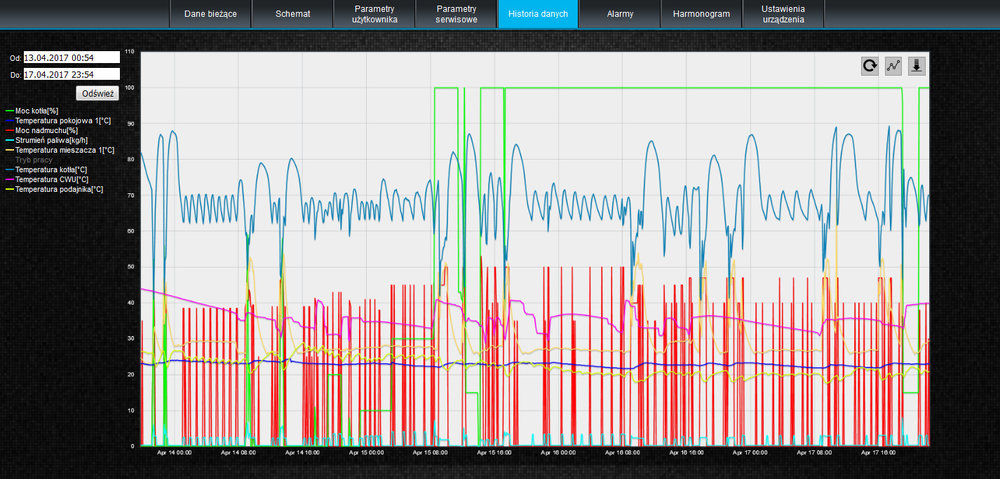Screen dimensions: 1000x479
Task: Toggle Moc nadmuchu[%] legend entry
Action: point(45,130)
